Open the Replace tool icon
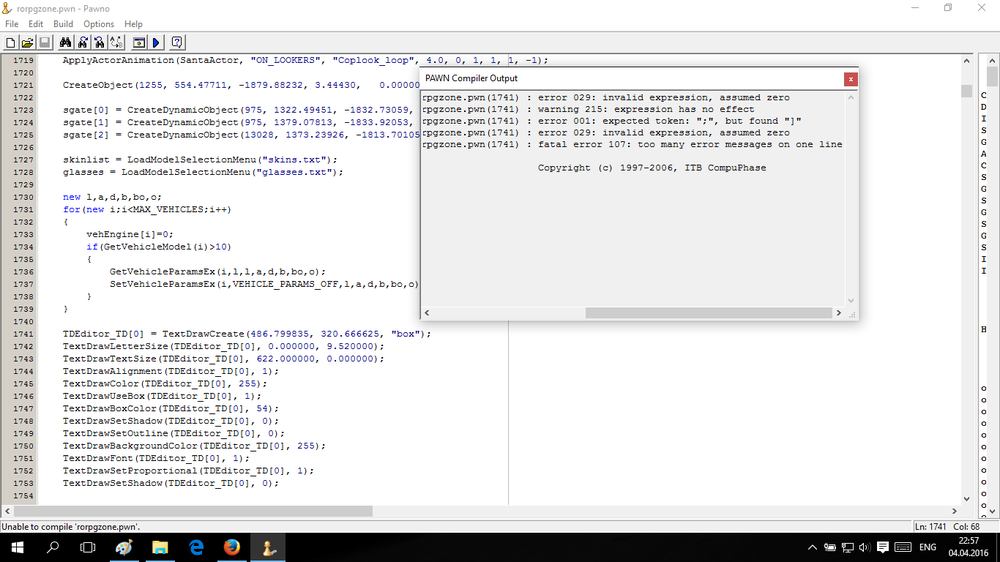The width and height of the screenshot is (1000, 562). [x=117, y=43]
